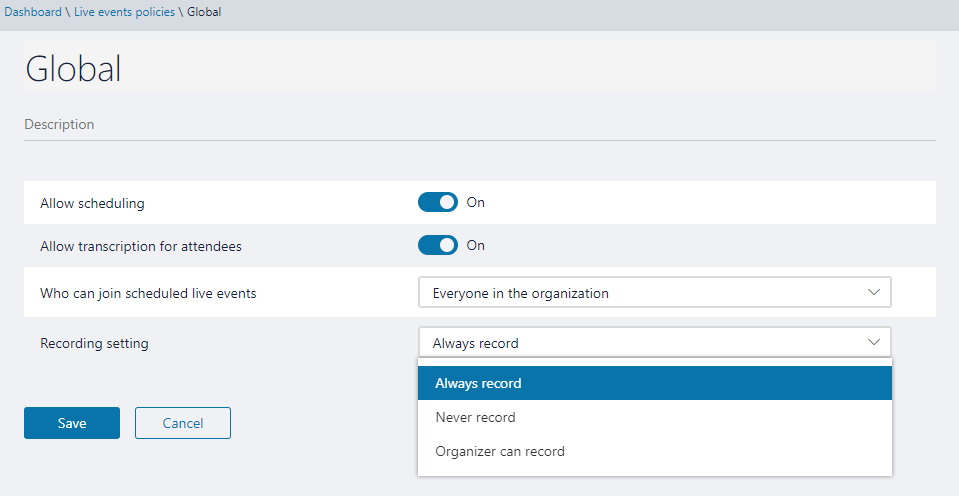Go to Dashboard breadcrumb link
The height and width of the screenshot is (496, 959).
tap(33, 12)
